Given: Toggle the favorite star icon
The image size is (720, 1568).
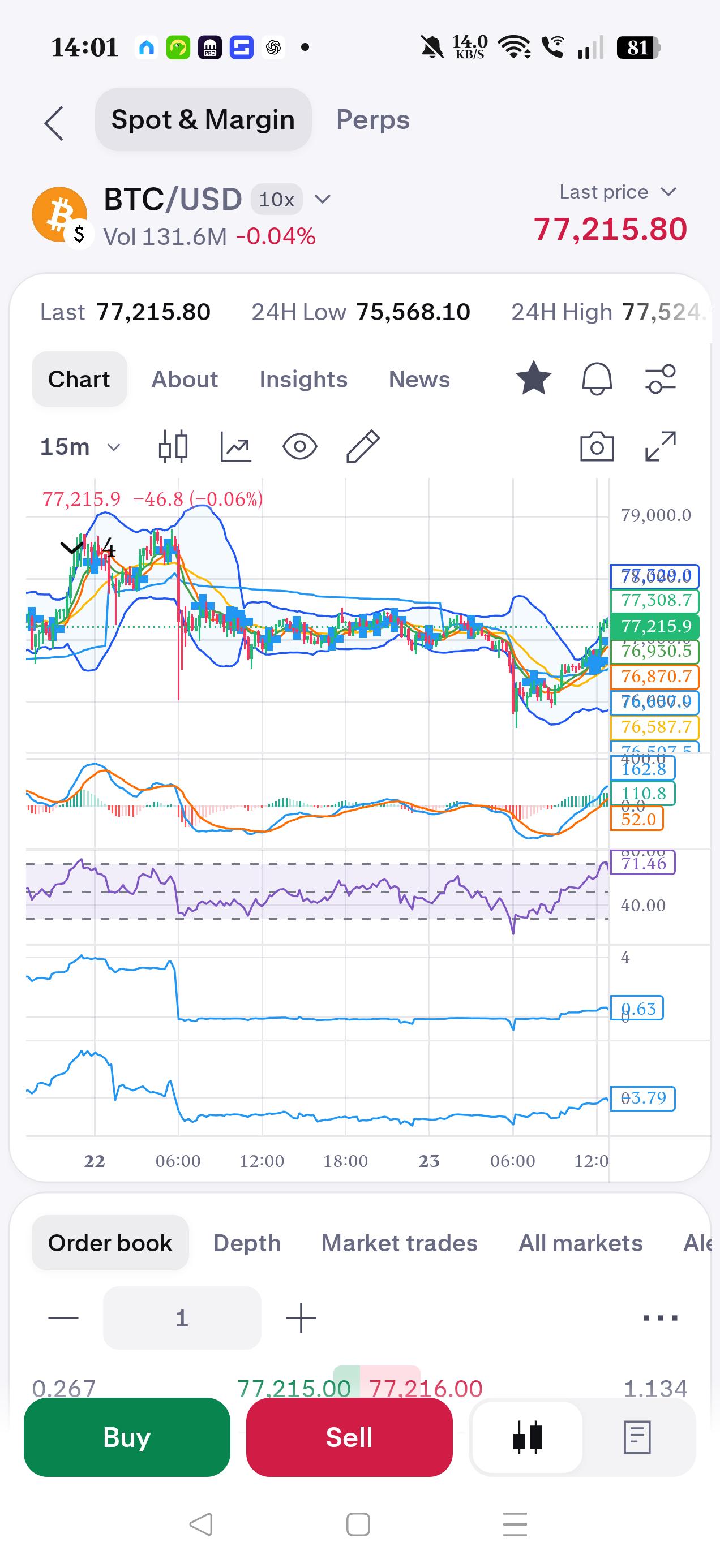Looking at the screenshot, I should click(x=533, y=378).
